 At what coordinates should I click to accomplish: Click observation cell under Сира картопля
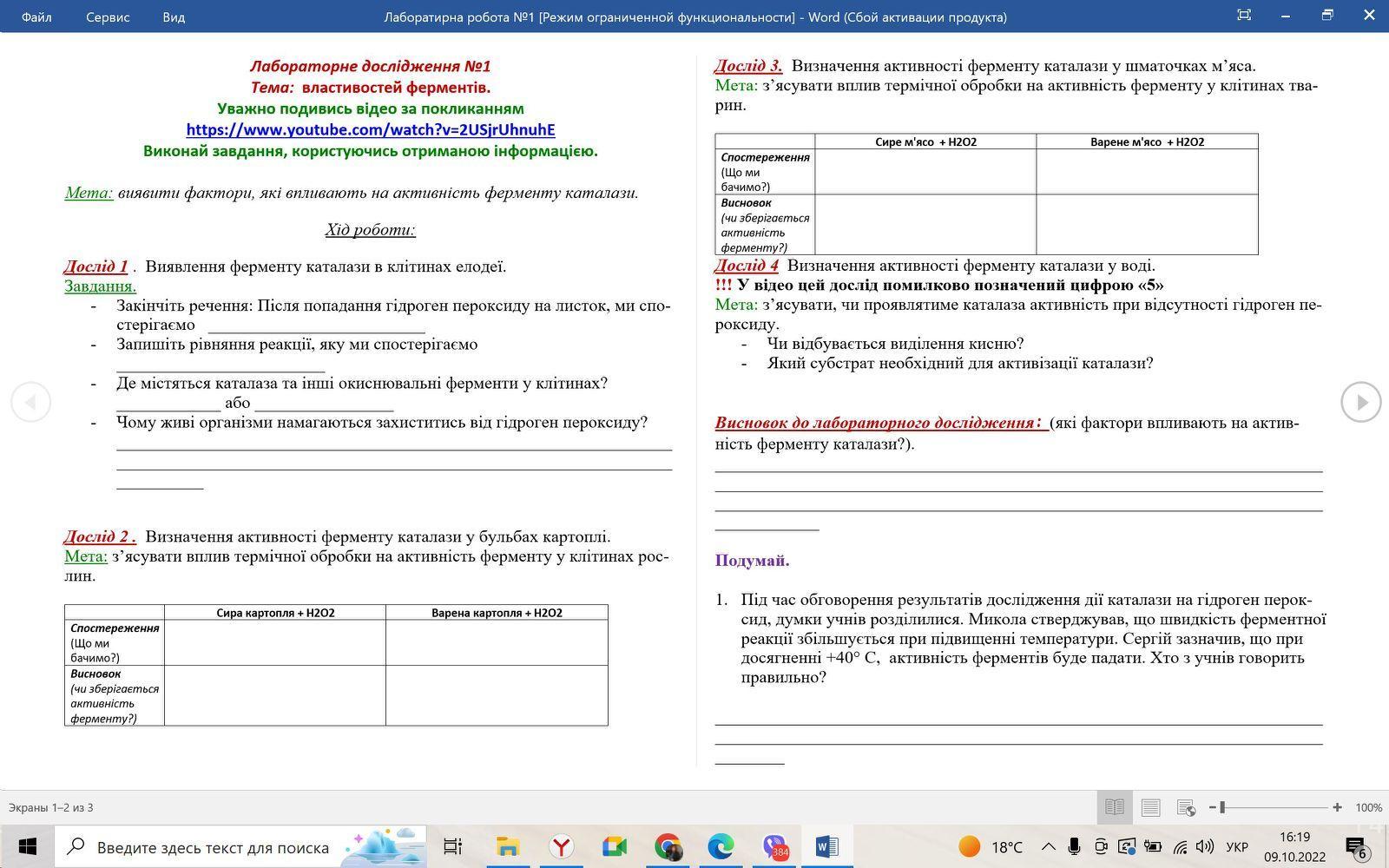[x=275, y=642]
